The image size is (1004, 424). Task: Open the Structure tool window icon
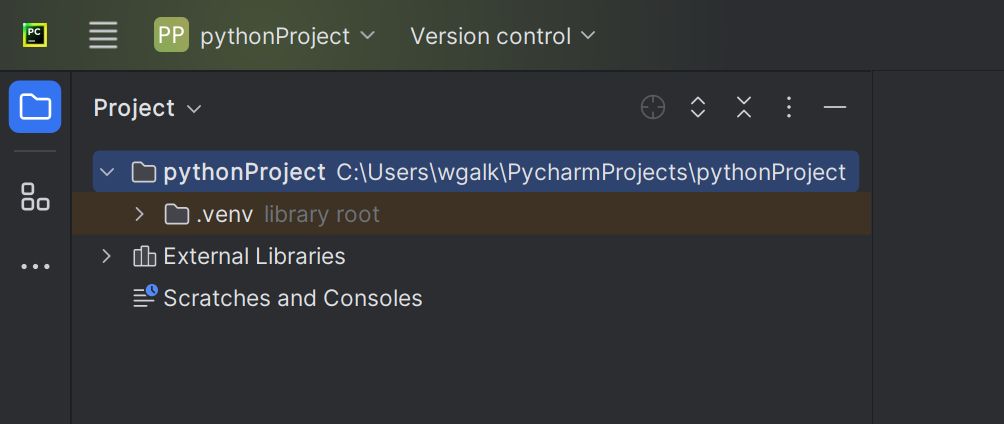35,196
